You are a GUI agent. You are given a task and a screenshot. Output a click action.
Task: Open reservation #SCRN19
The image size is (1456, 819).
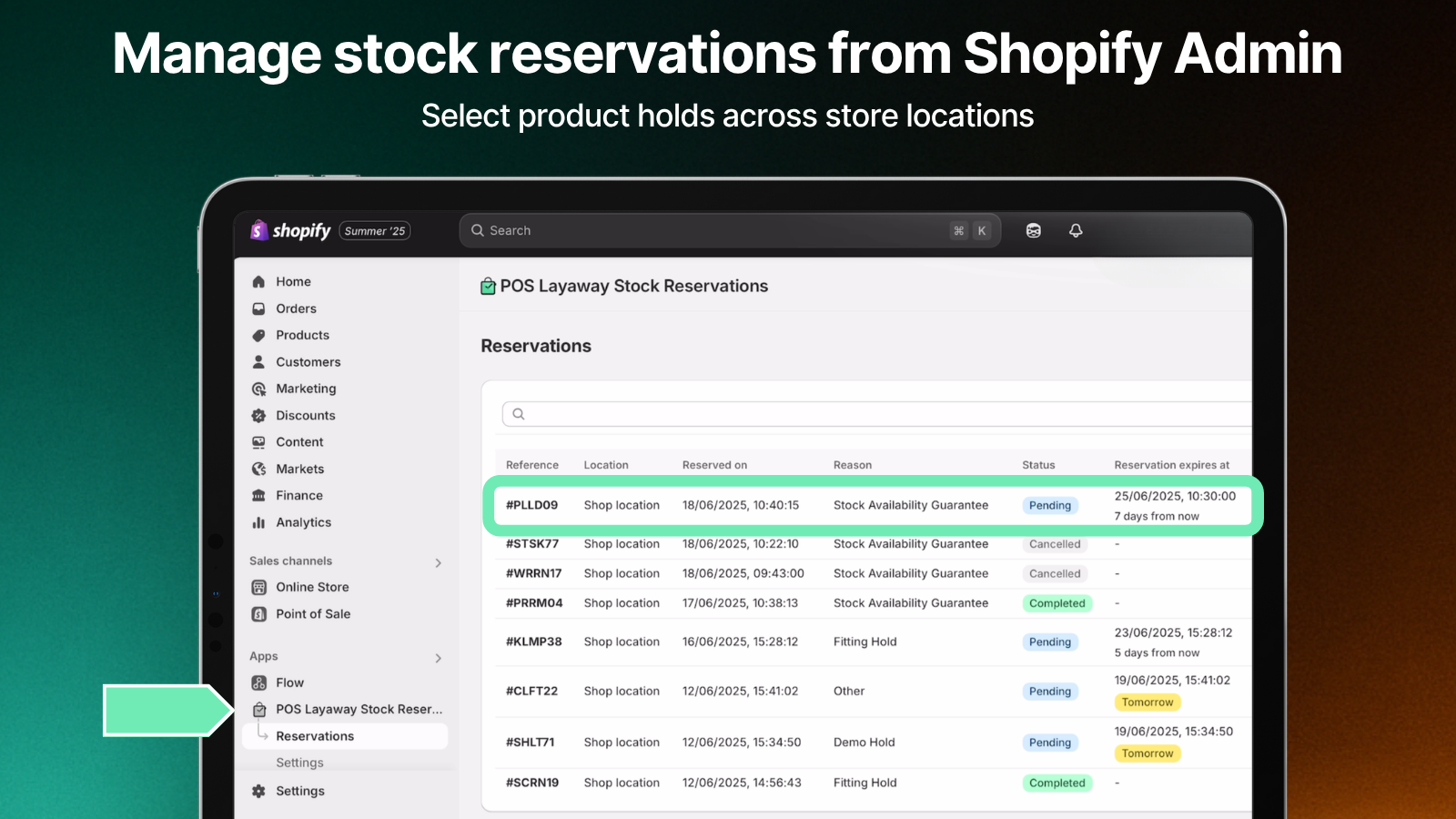point(532,783)
